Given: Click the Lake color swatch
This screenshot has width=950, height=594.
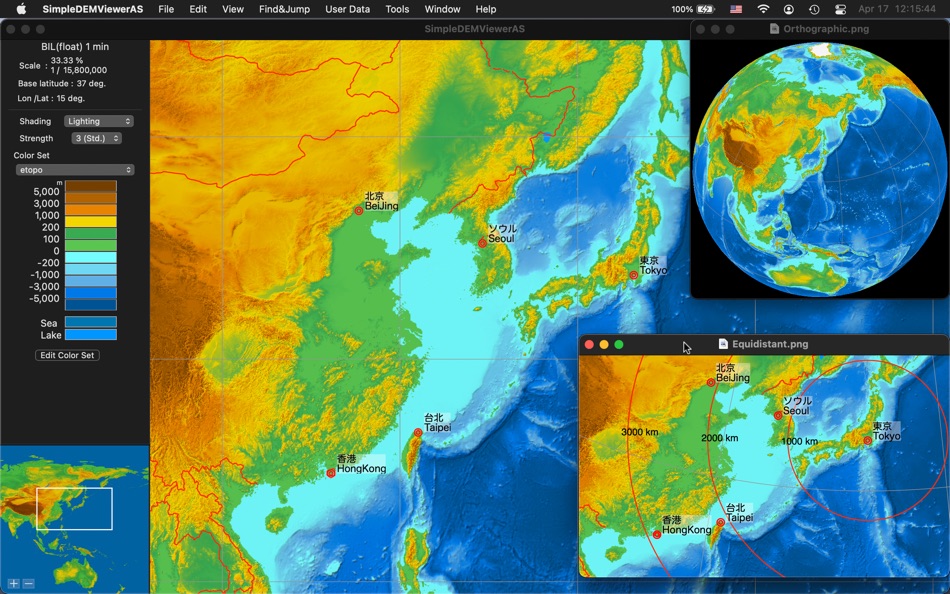Looking at the screenshot, I should (x=91, y=335).
